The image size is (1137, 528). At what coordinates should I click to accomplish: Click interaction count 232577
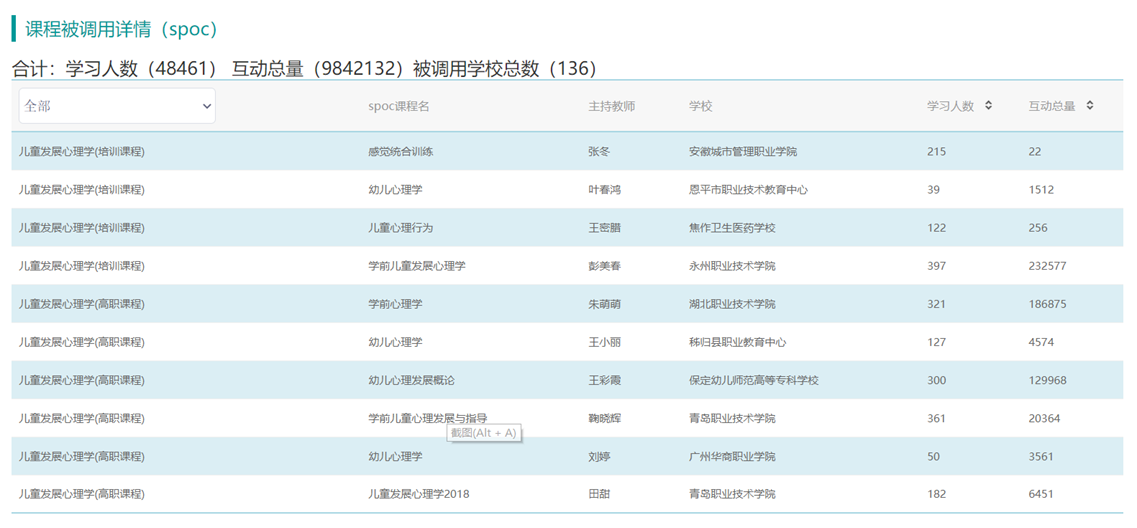click(x=1047, y=266)
